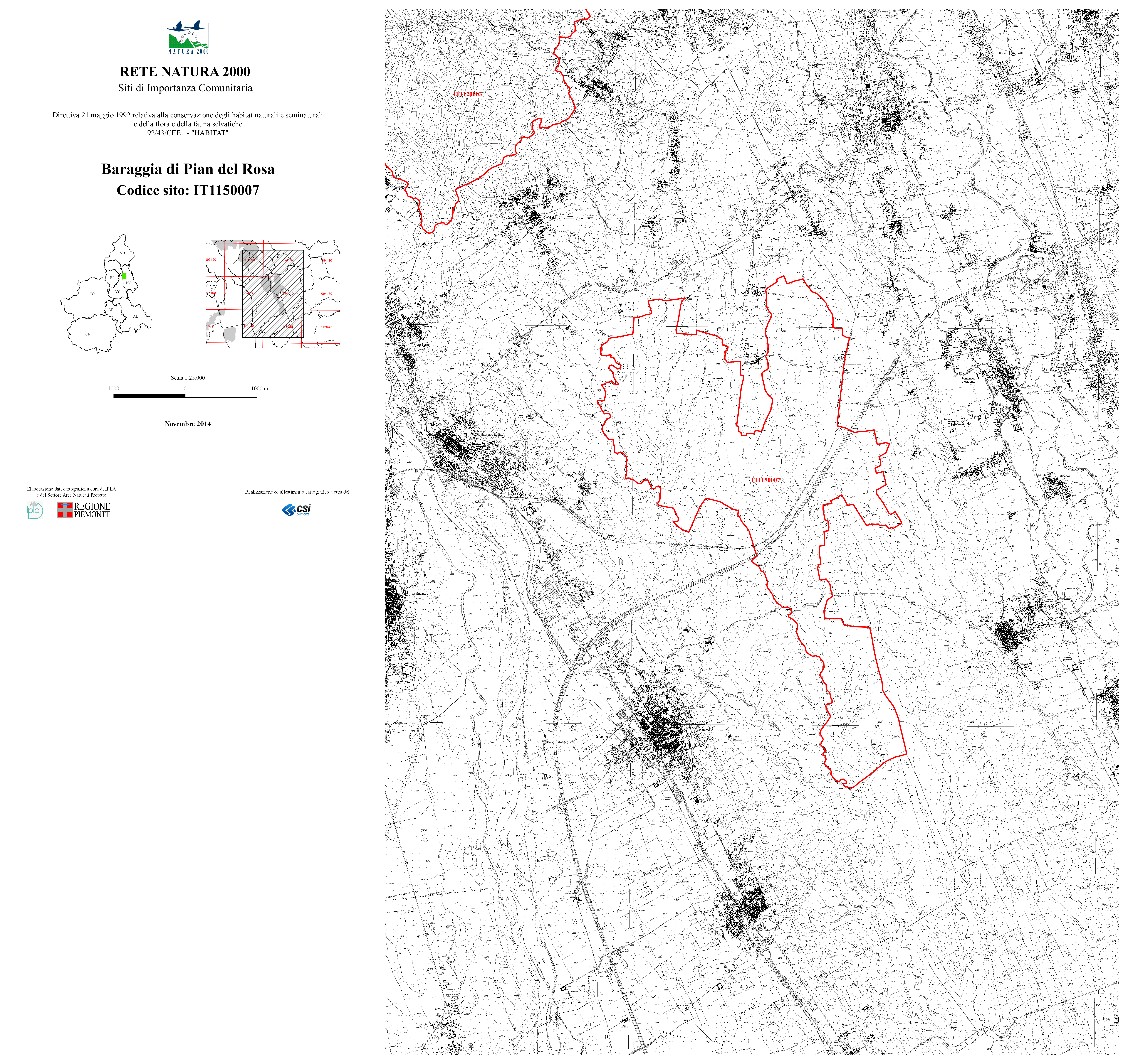
Task: Click grid sheet code 116010 on the index map
Action: point(249,326)
